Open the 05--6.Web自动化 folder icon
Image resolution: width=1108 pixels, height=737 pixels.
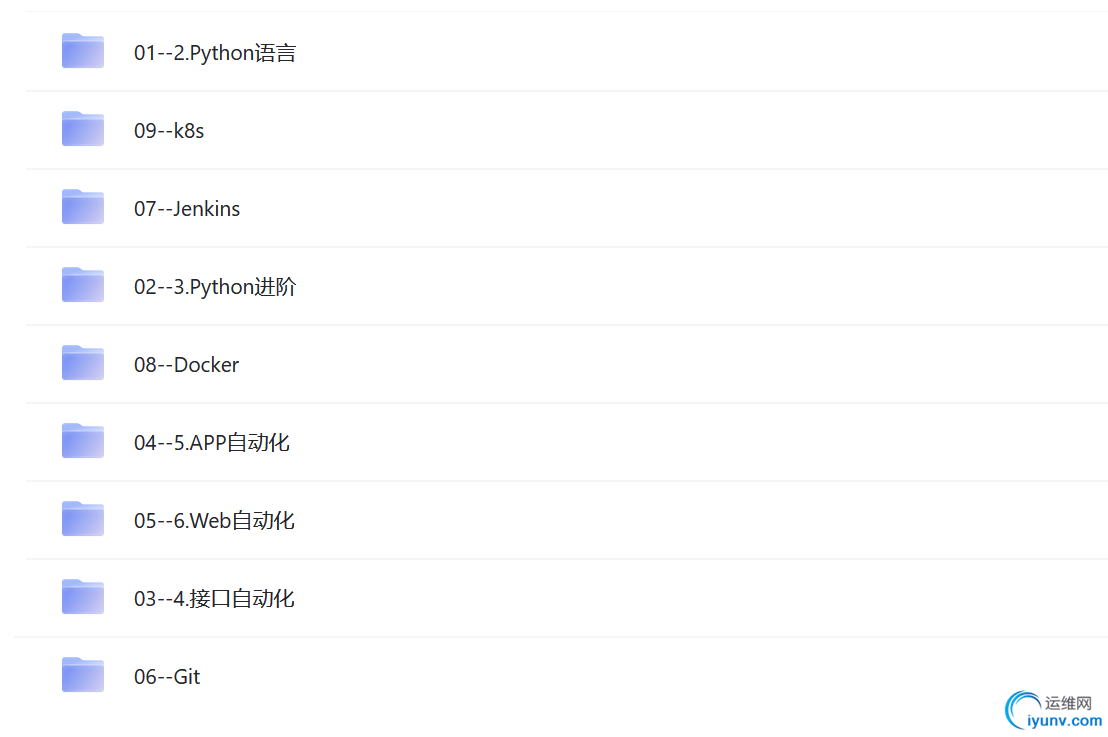point(83,519)
